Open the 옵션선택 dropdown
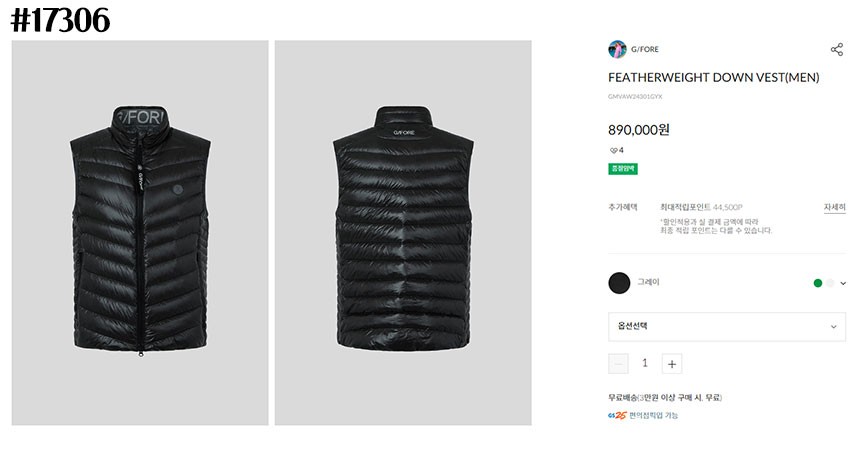Image resolution: width=860 pixels, height=467 pixels. [726, 326]
